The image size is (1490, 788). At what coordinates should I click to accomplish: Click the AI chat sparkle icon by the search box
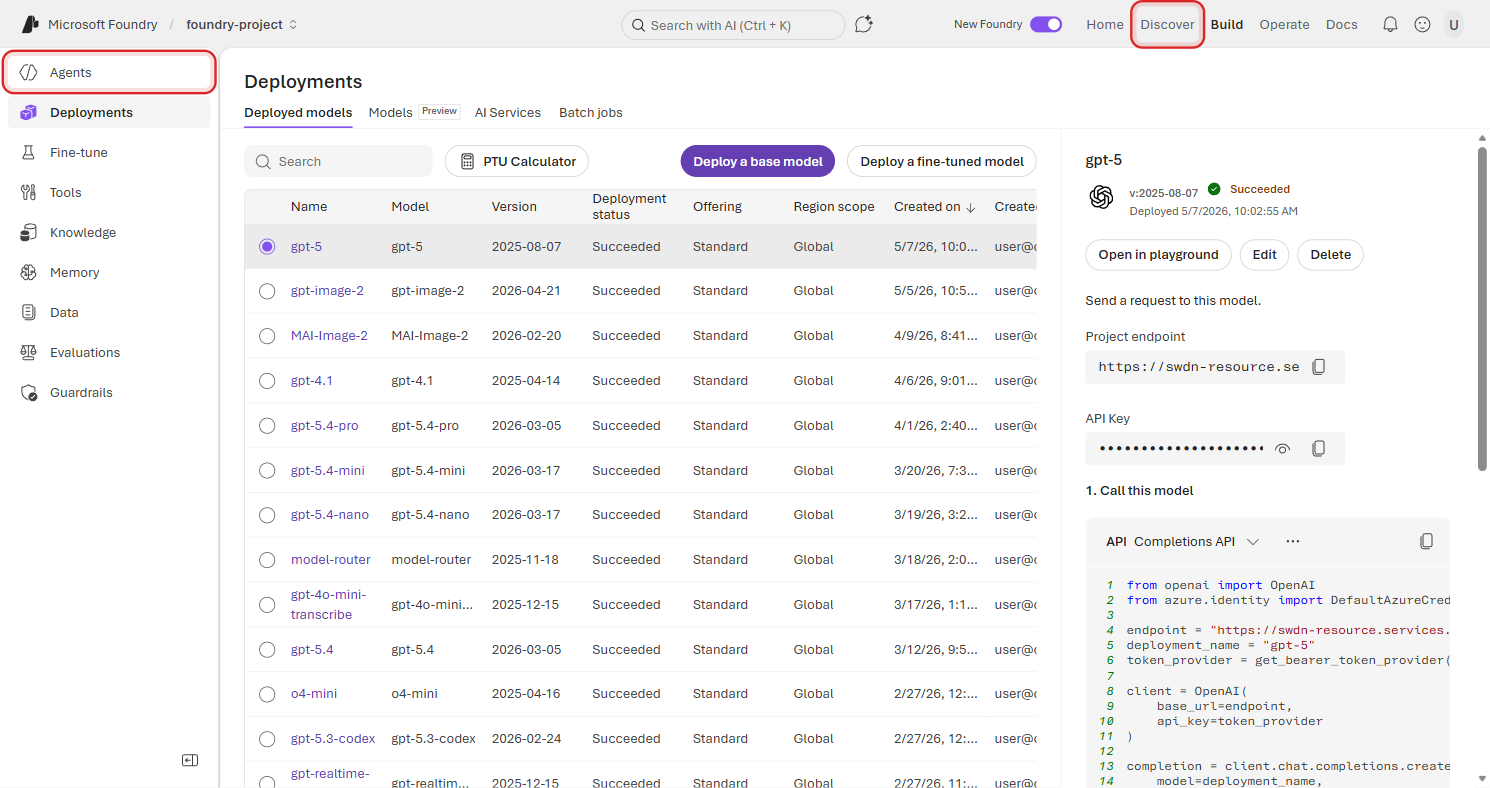(x=864, y=24)
